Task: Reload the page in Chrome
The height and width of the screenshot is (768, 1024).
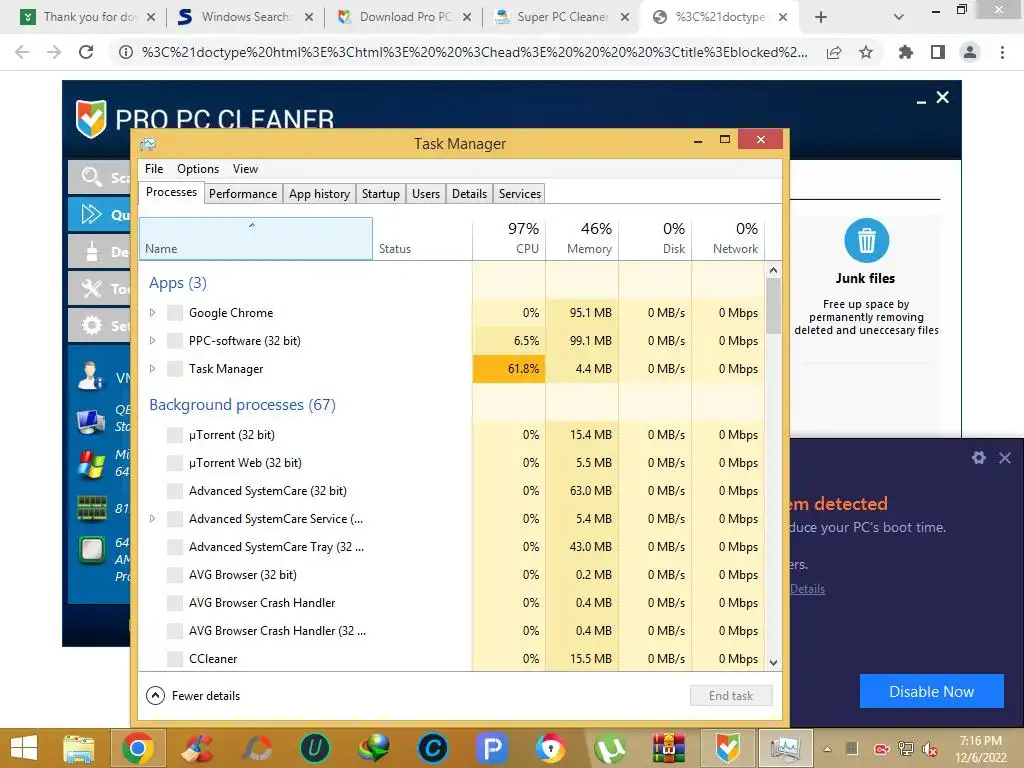Action: pyautogui.click(x=86, y=52)
